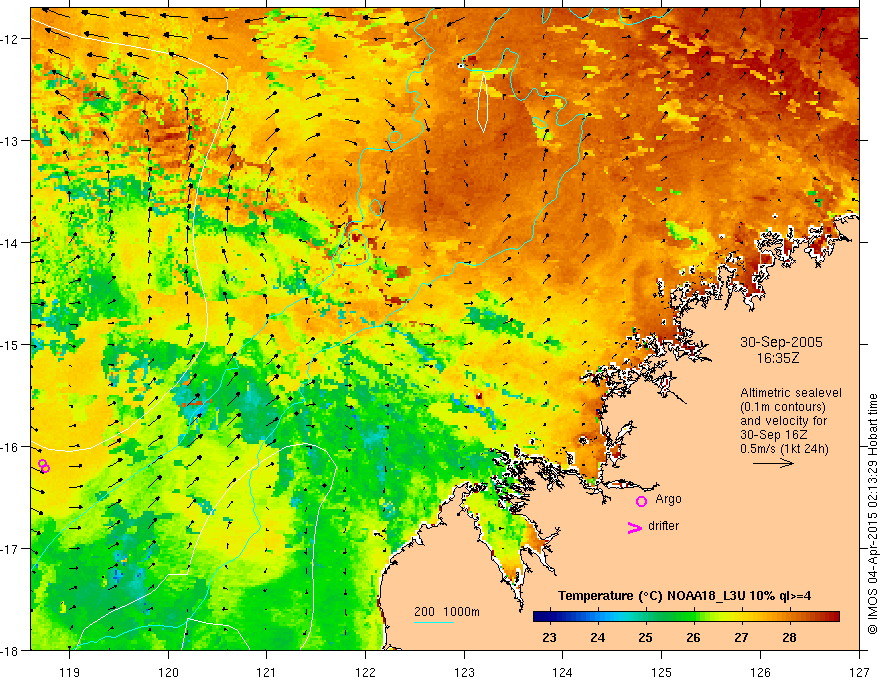
Task: Click the Argo float markers near 119°E
Action: click(x=44, y=466)
